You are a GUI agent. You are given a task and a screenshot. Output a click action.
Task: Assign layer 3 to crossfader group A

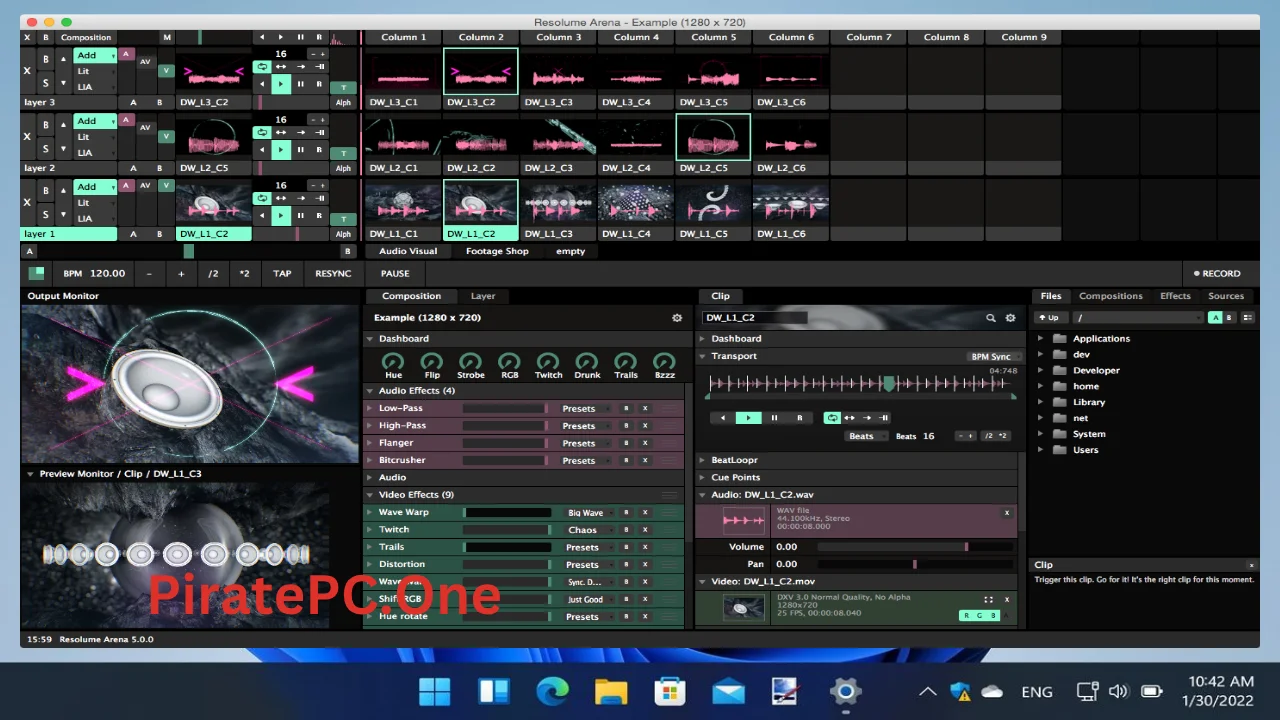click(133, 102)
